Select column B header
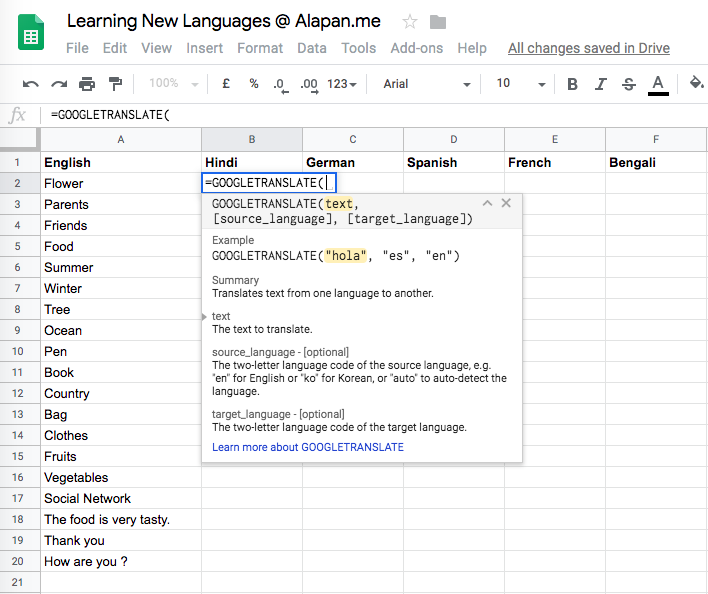Image resolution: width=708 pixels, height=594 pixels. tap(252, 139)
